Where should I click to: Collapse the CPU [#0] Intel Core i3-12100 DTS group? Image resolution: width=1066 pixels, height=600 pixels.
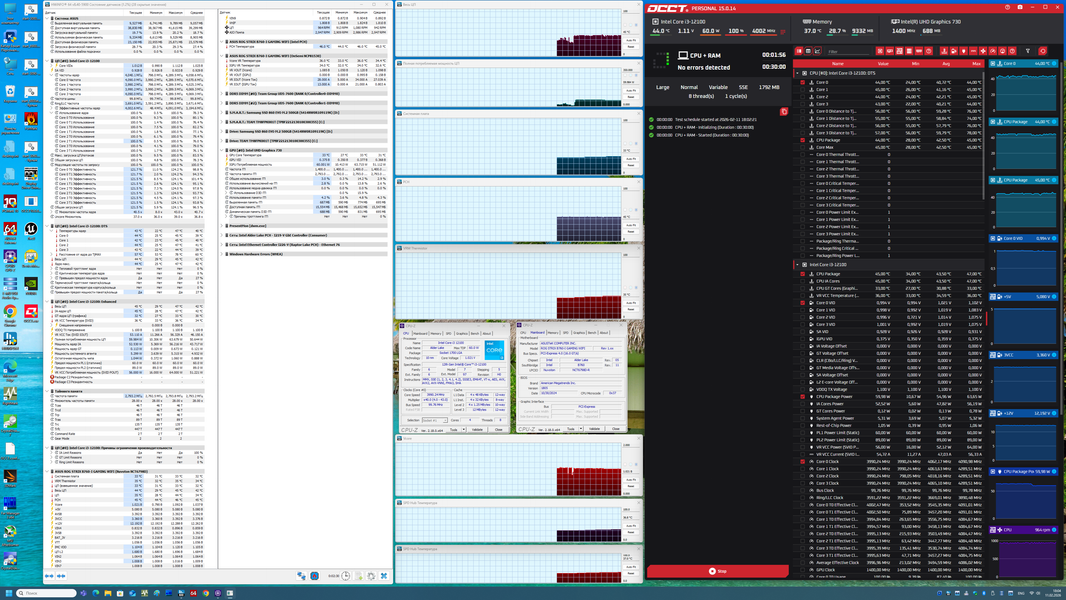point(797,73)
